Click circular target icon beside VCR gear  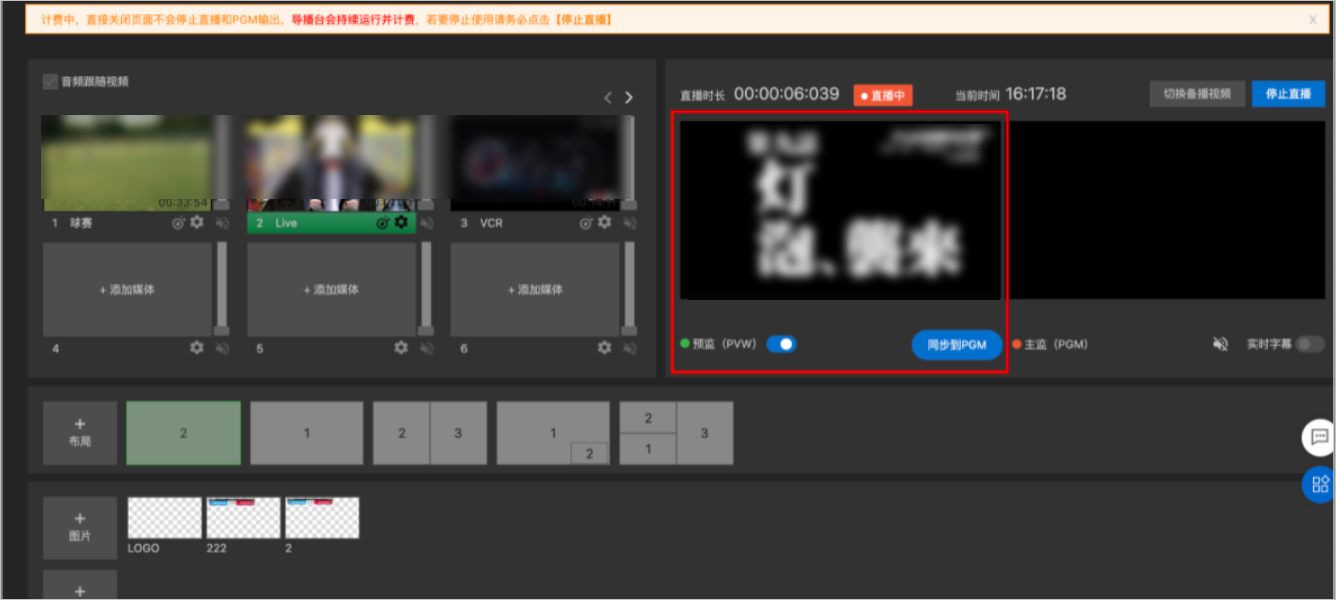(587, 223)
